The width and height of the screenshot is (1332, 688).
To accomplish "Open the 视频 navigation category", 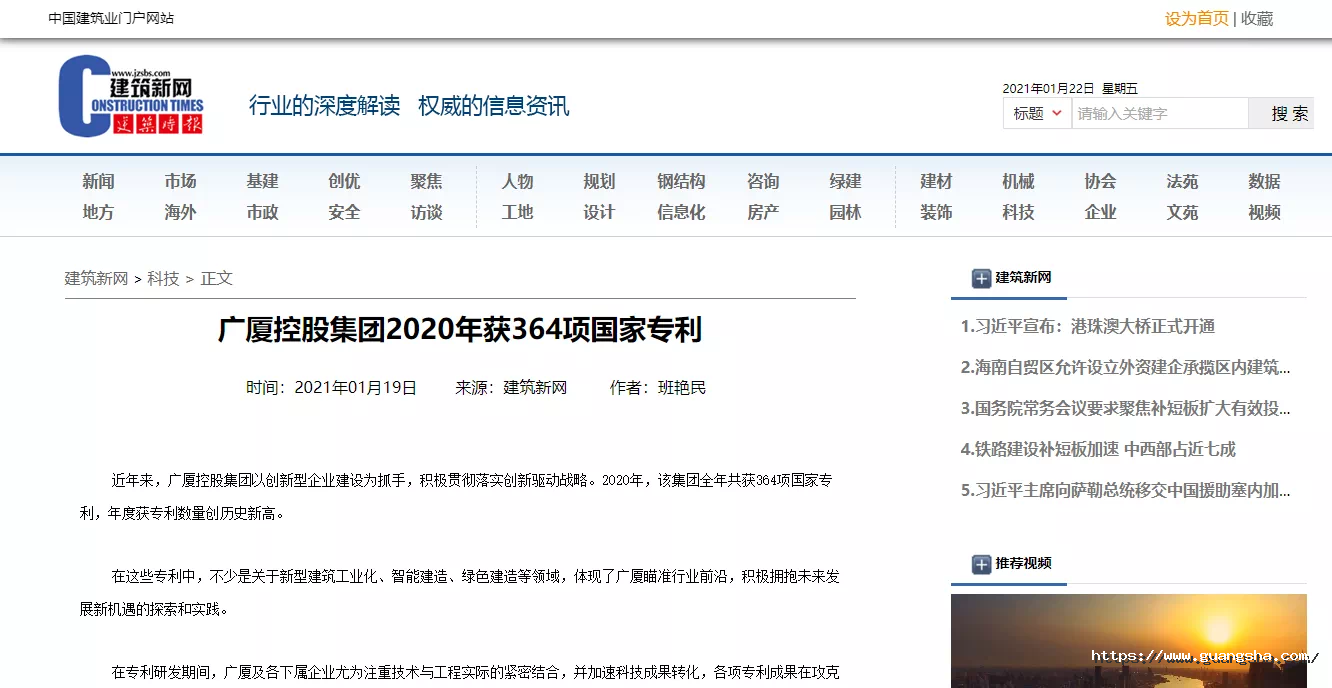I will pos(1264,212).
